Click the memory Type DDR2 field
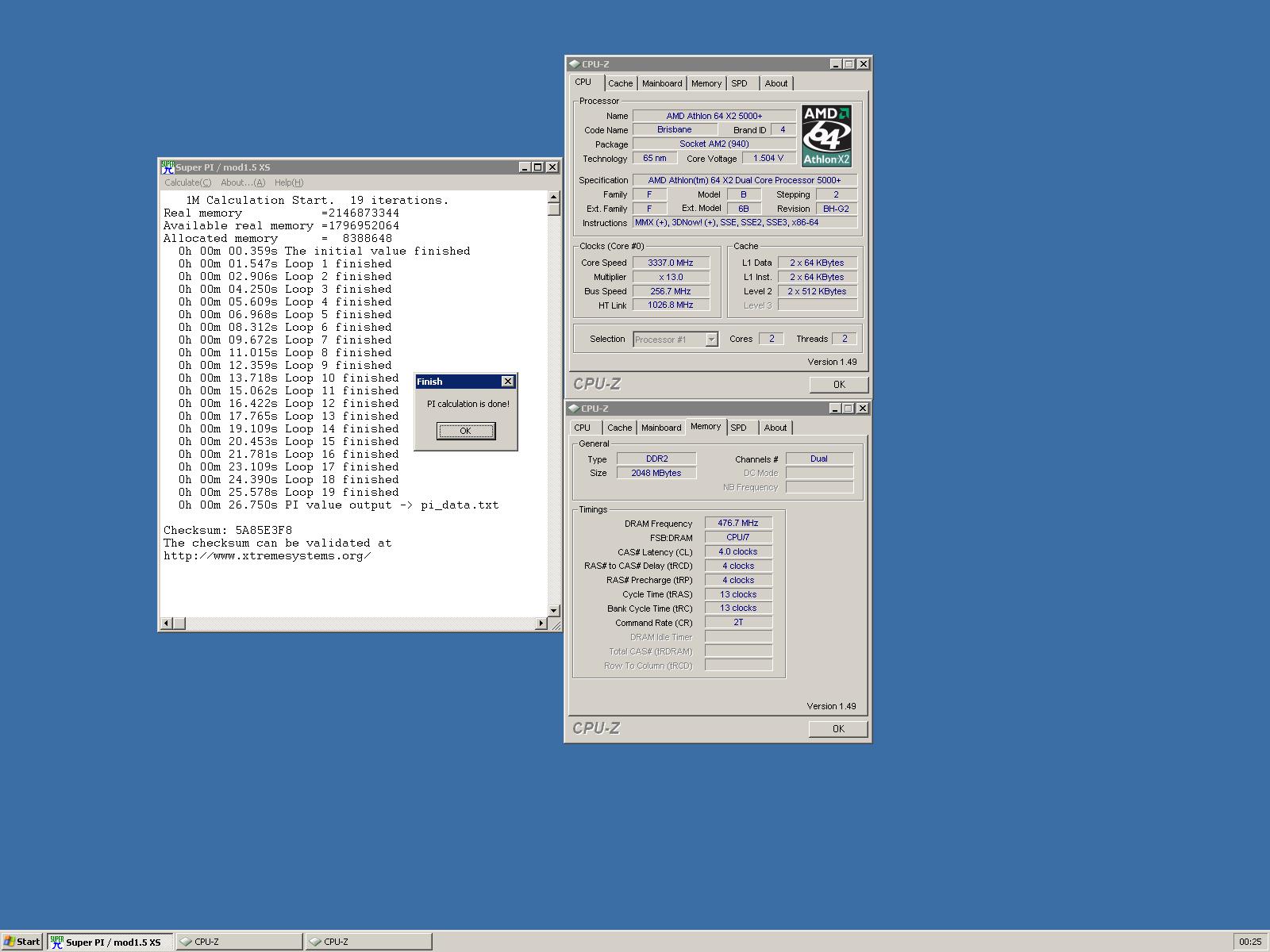The width and height of the screenshot is (1270, 952). click(x=656, y=459)
